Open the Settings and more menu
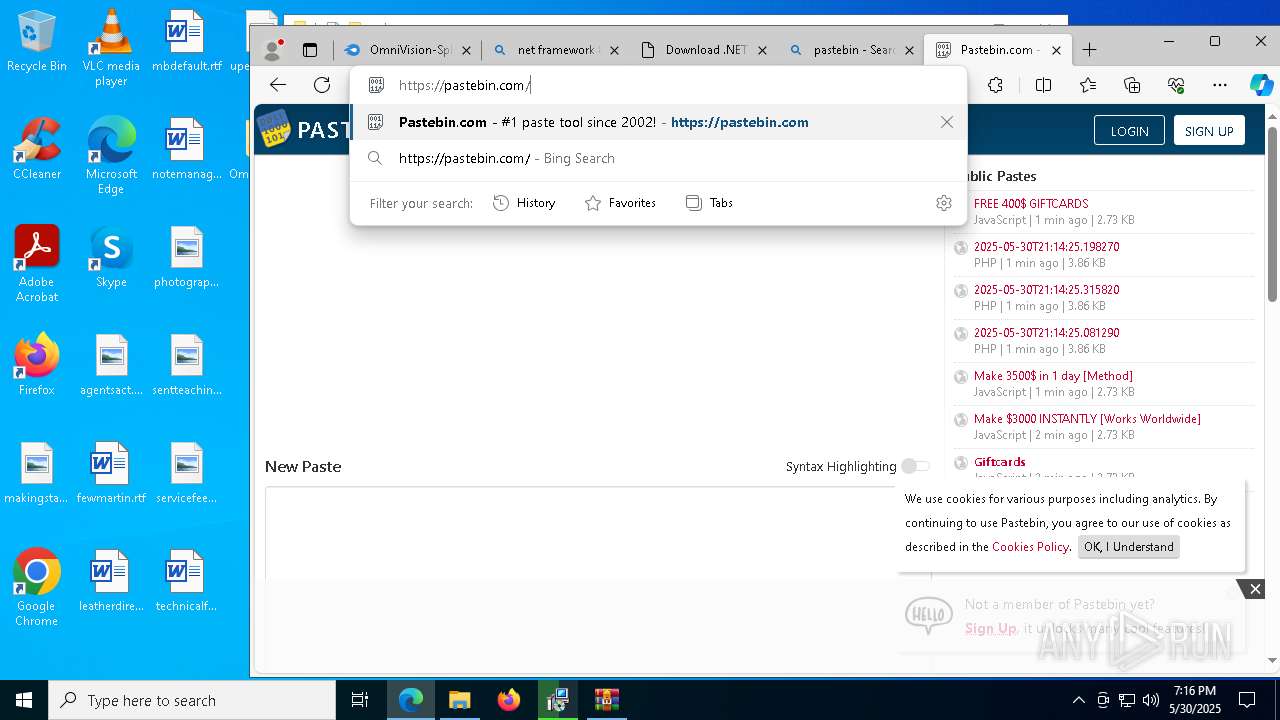The image size is (1280, 720). pos(1220,85)
